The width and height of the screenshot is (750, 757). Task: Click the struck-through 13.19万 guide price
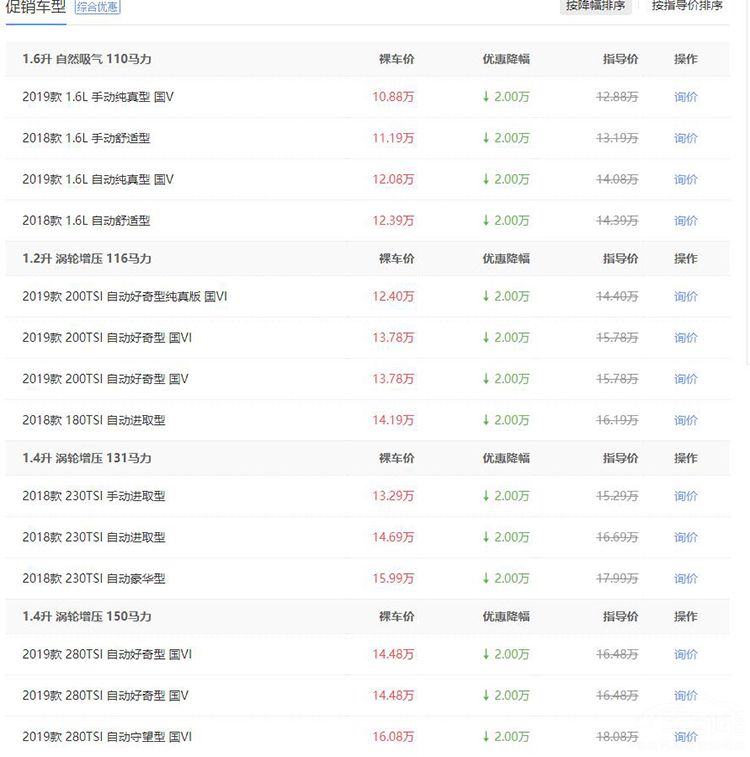pyautogui.click(x=617, y=139)
